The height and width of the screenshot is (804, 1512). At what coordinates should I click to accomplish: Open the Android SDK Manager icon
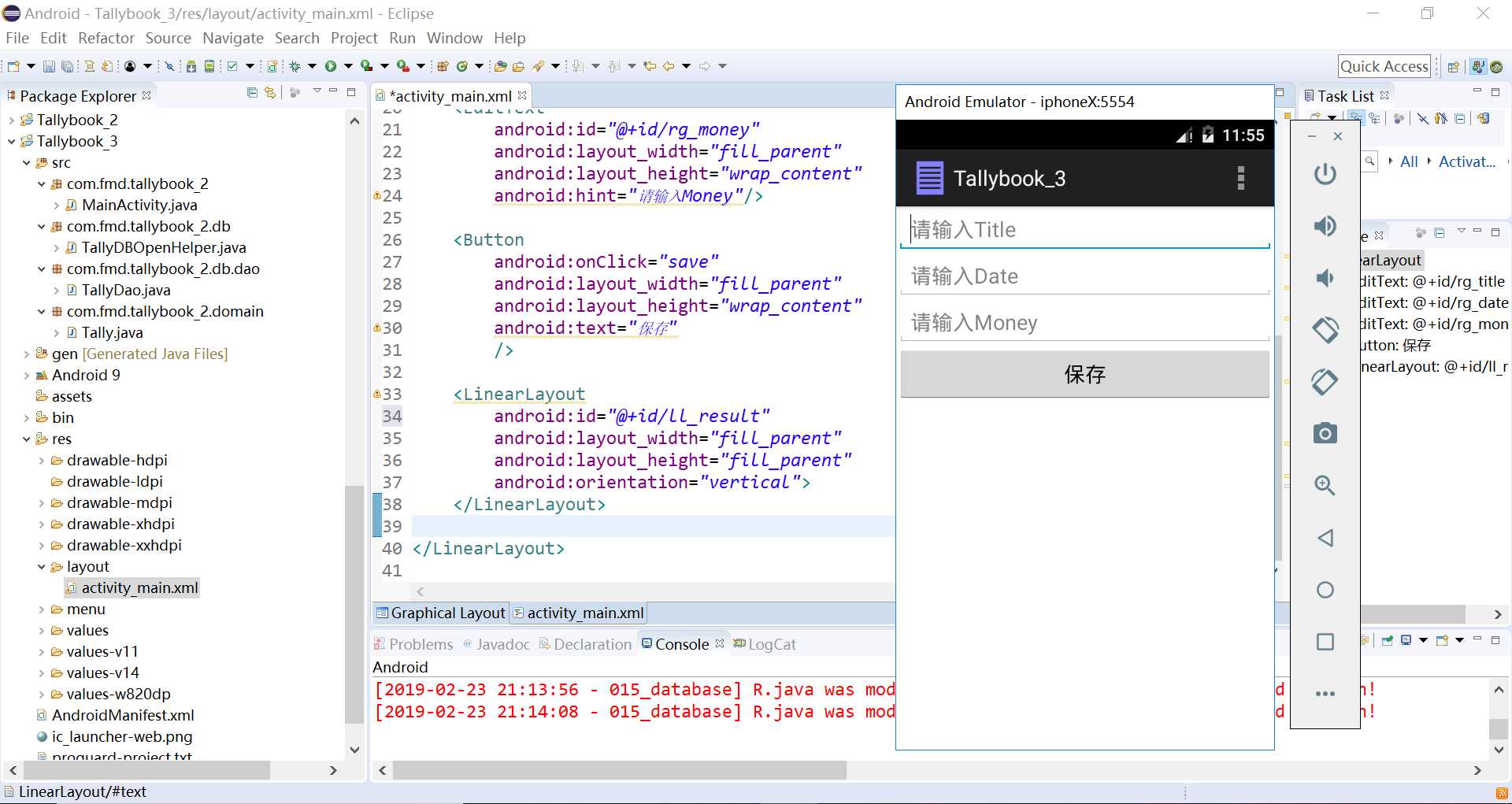191,66
